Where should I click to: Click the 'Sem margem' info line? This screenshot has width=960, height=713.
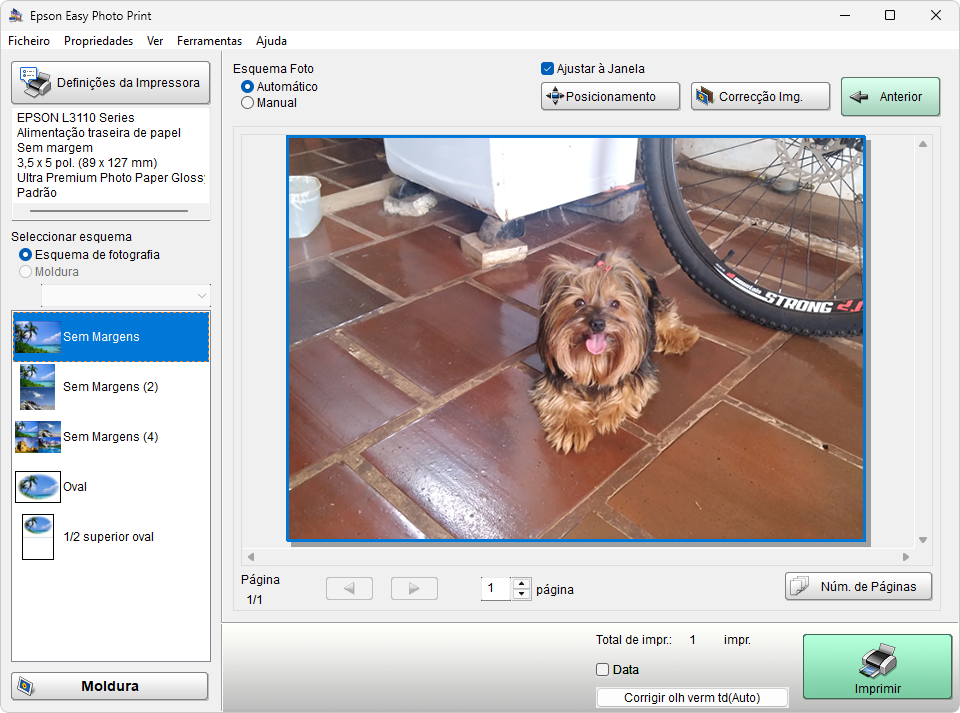[54, 147]
